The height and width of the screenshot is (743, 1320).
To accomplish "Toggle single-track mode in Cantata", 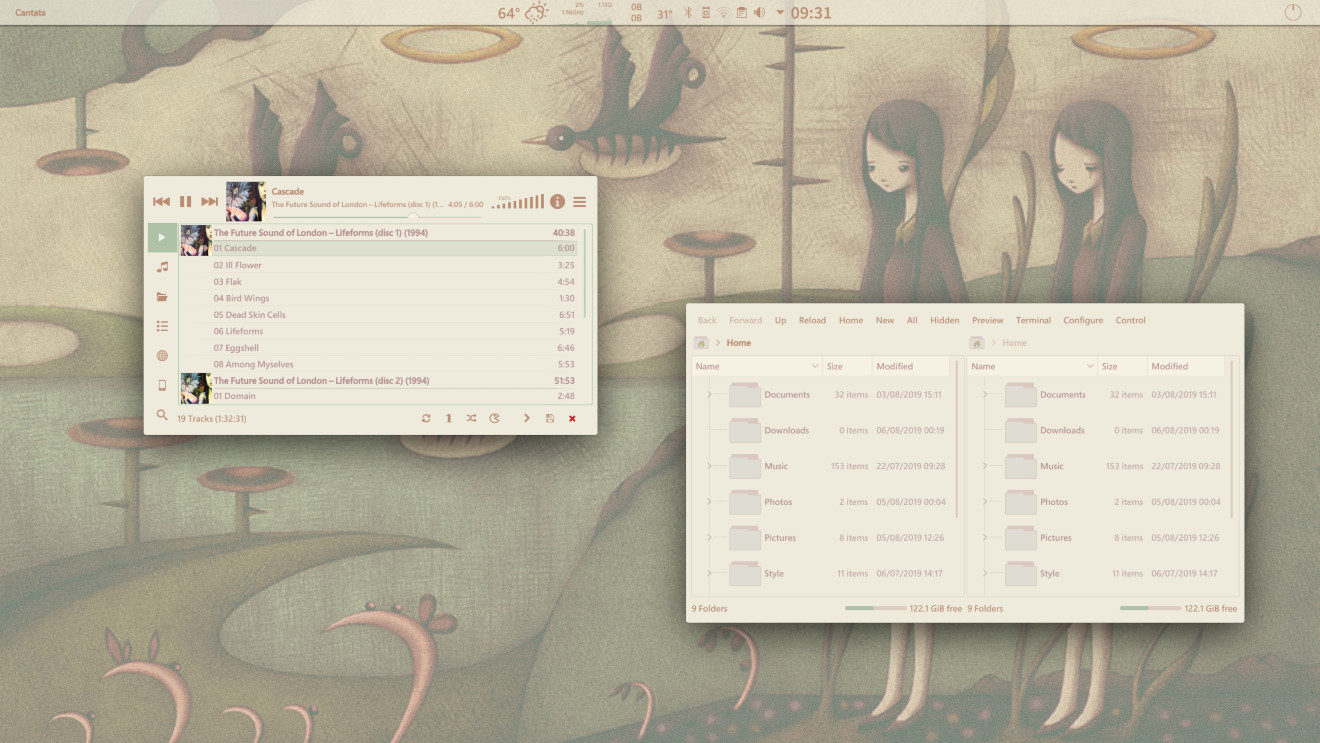I will pyautogui.click(x=448, y=418).
